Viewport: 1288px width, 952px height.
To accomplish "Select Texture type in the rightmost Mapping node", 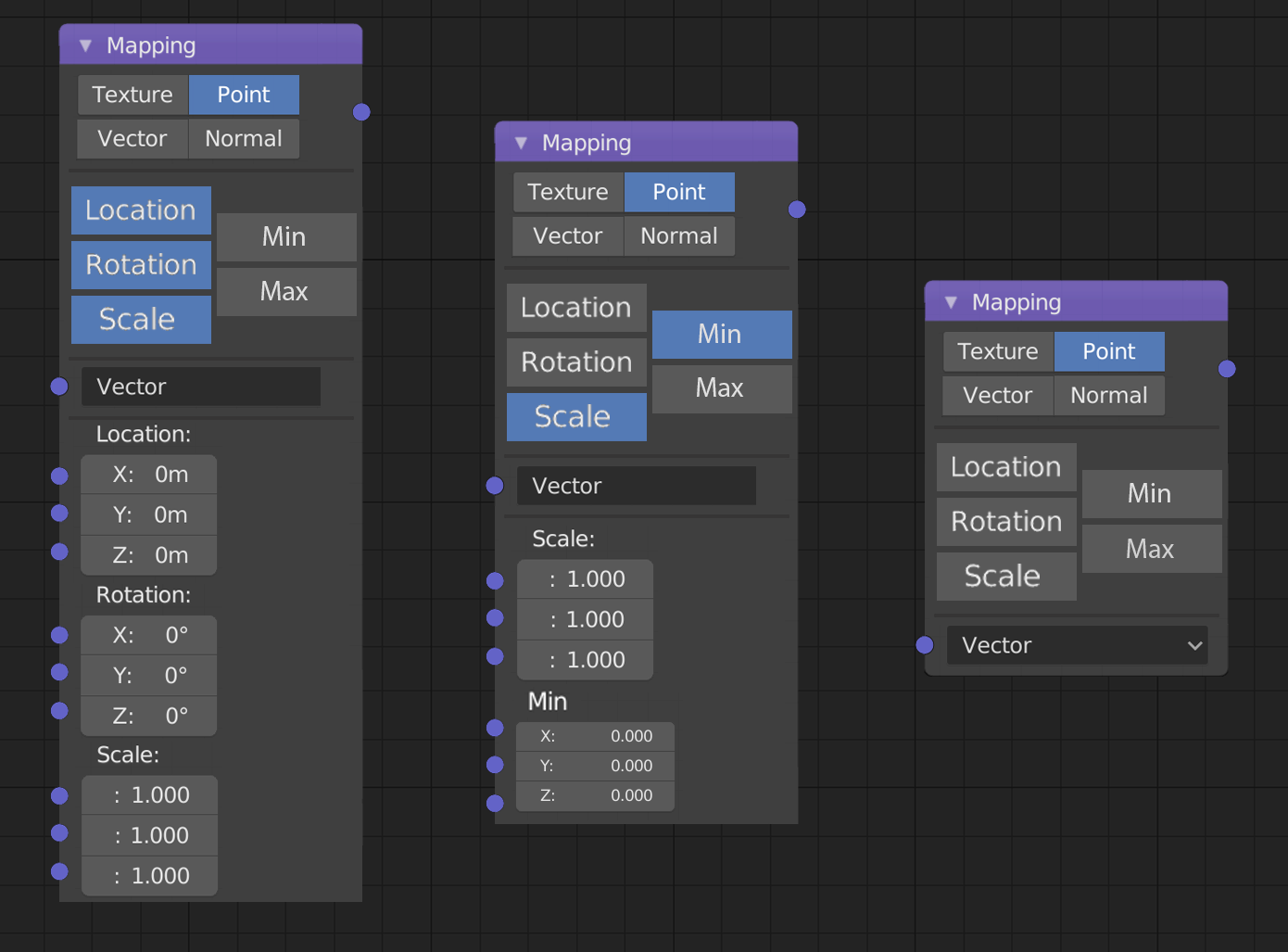I will 998,352.
